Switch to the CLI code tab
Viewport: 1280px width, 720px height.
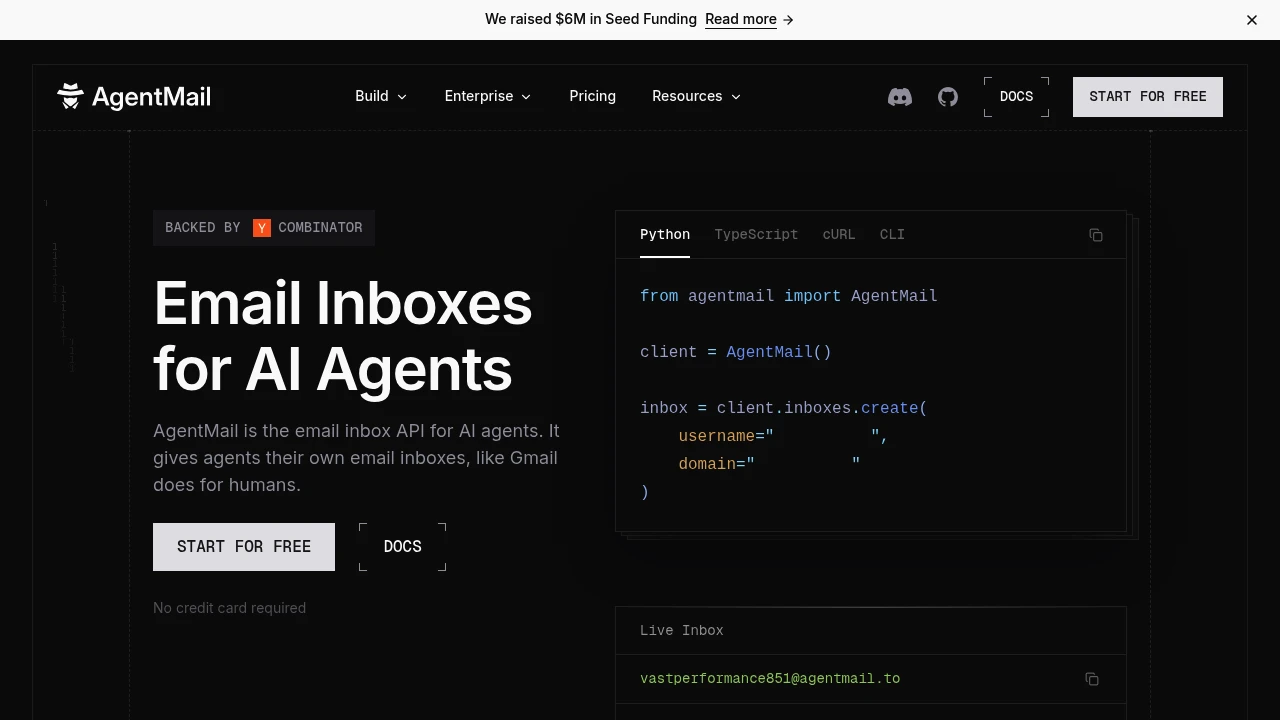[892, 234]
